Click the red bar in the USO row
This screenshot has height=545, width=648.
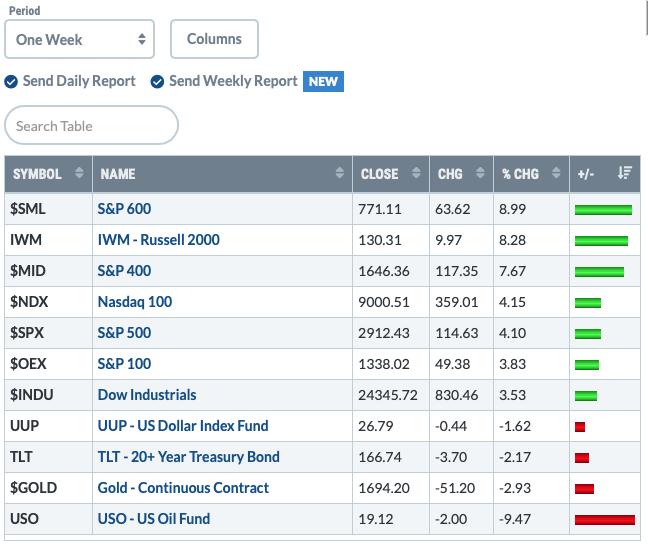point(605,520)
